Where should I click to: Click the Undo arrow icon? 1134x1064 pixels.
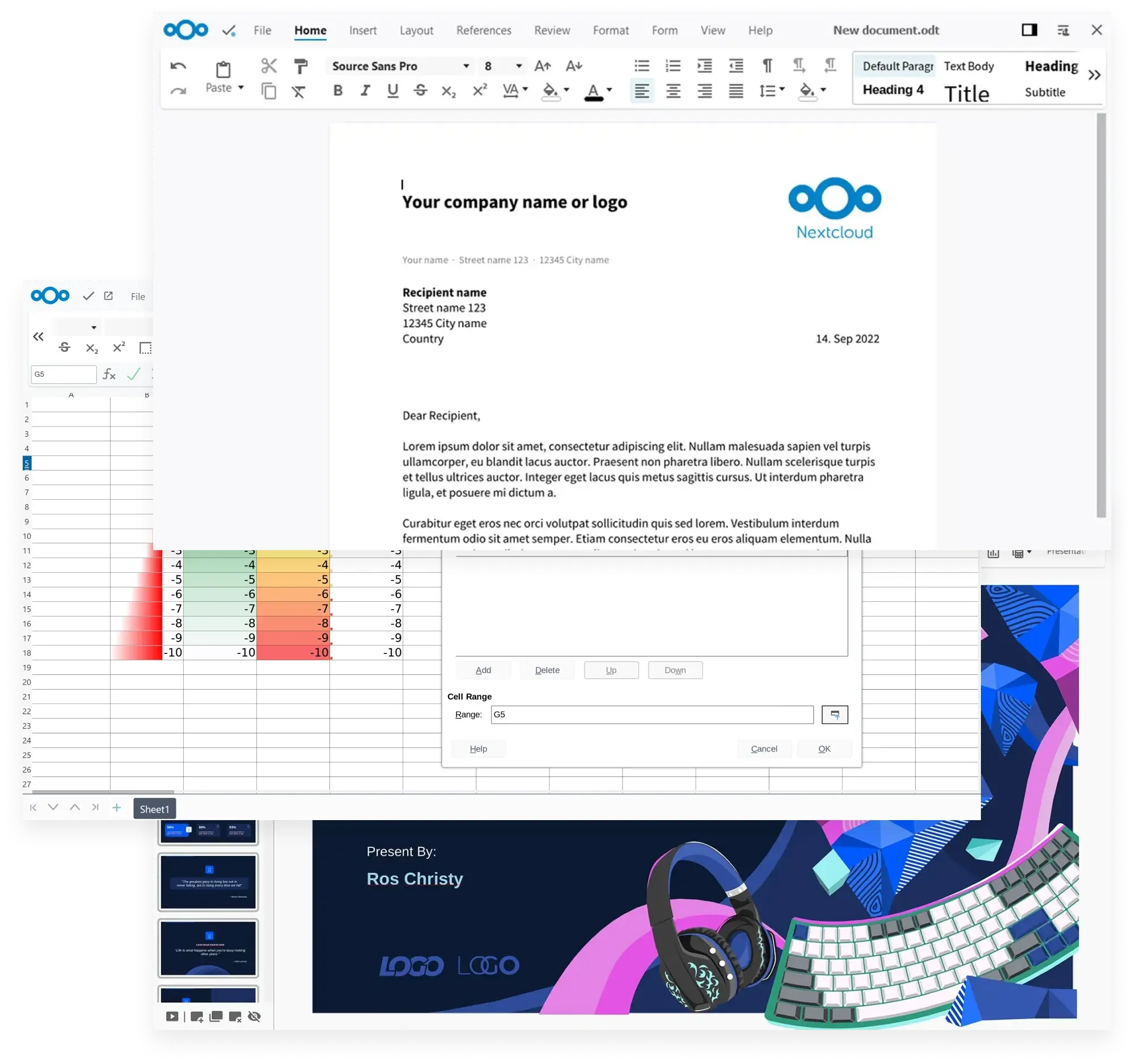(x=178, y=66)
